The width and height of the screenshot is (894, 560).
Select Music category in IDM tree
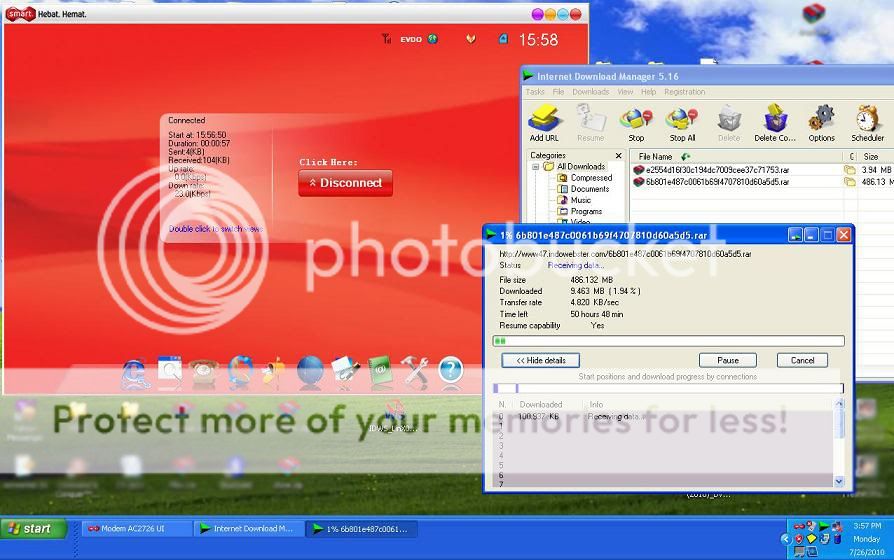click(574, 200)
